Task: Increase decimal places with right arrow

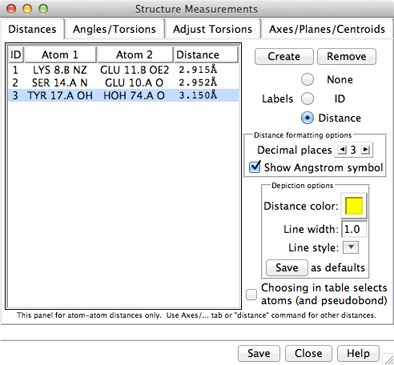Action: [x=365, y=150]
